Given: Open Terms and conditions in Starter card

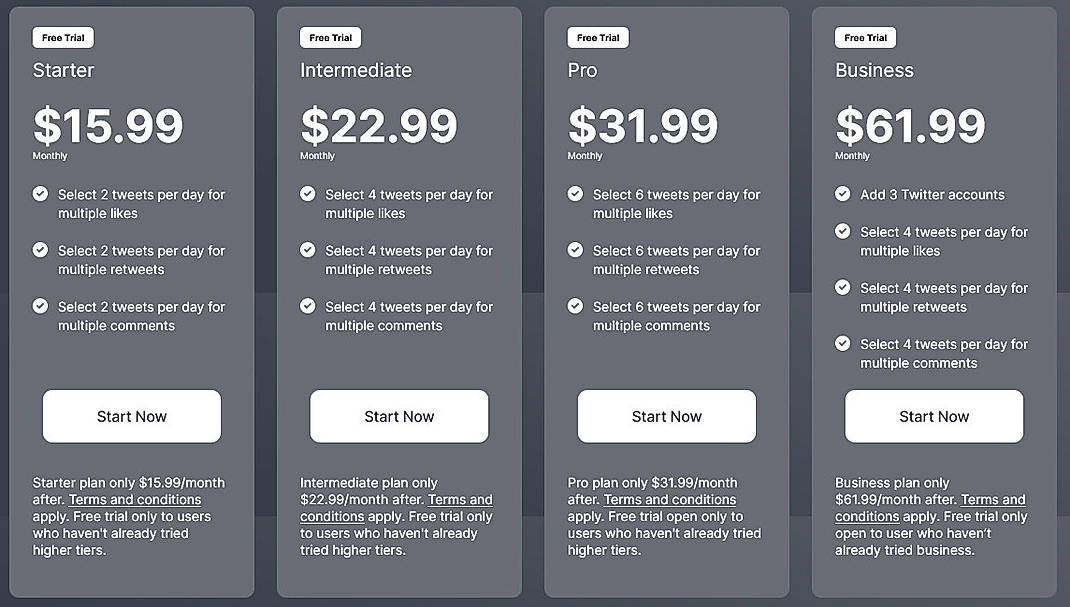Looking at the screenshot, I should click(x=135, y=500).
